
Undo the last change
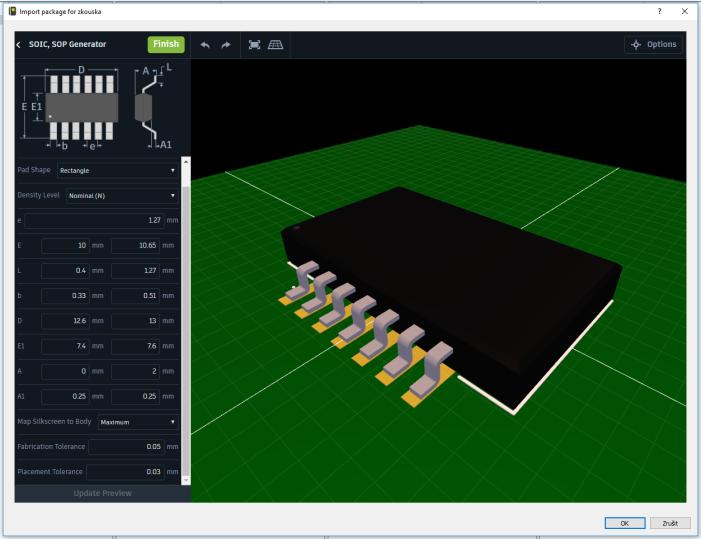(205, 45)
